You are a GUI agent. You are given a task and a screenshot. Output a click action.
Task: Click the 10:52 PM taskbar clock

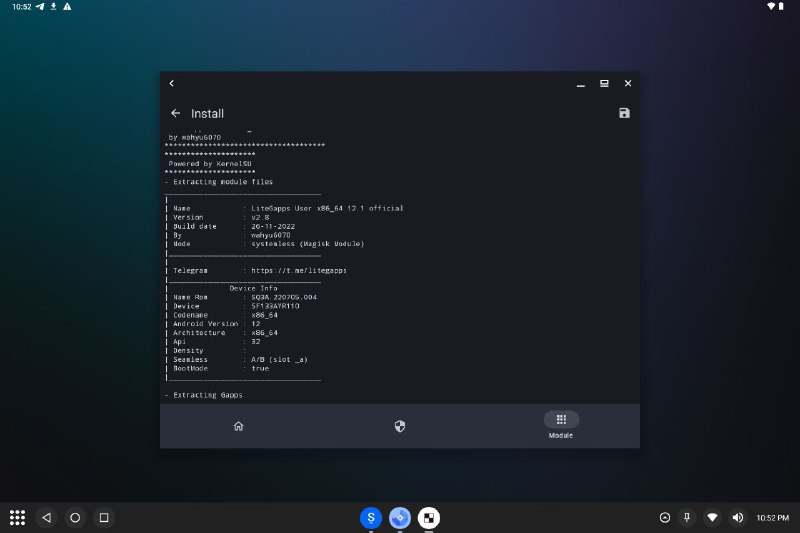click(772, 518)
